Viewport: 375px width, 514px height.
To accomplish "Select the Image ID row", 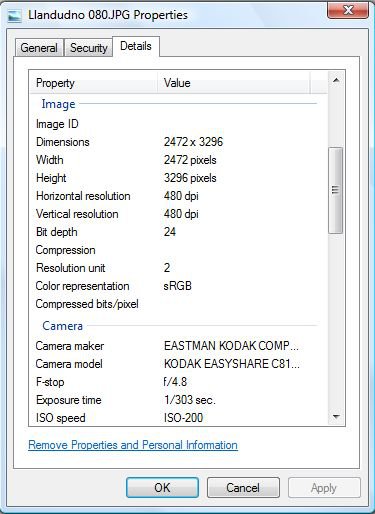I will coord(179,124).
